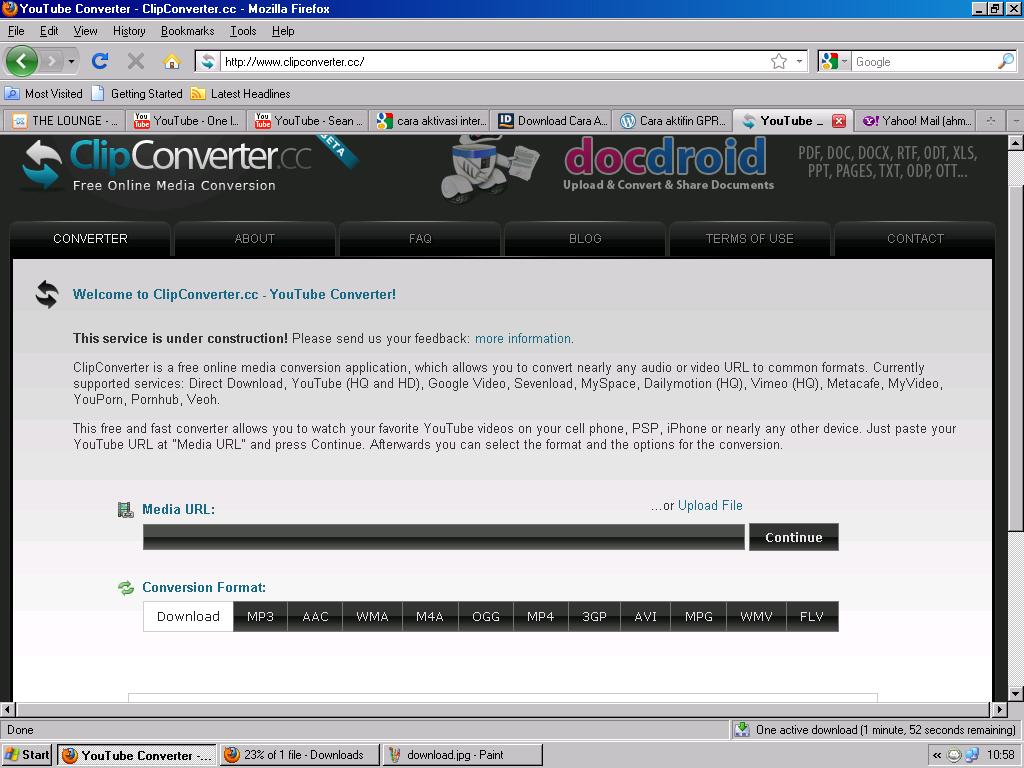Open the back/forward history dropdown
The image size is (1024, 768).
click(x=71, y=61)
